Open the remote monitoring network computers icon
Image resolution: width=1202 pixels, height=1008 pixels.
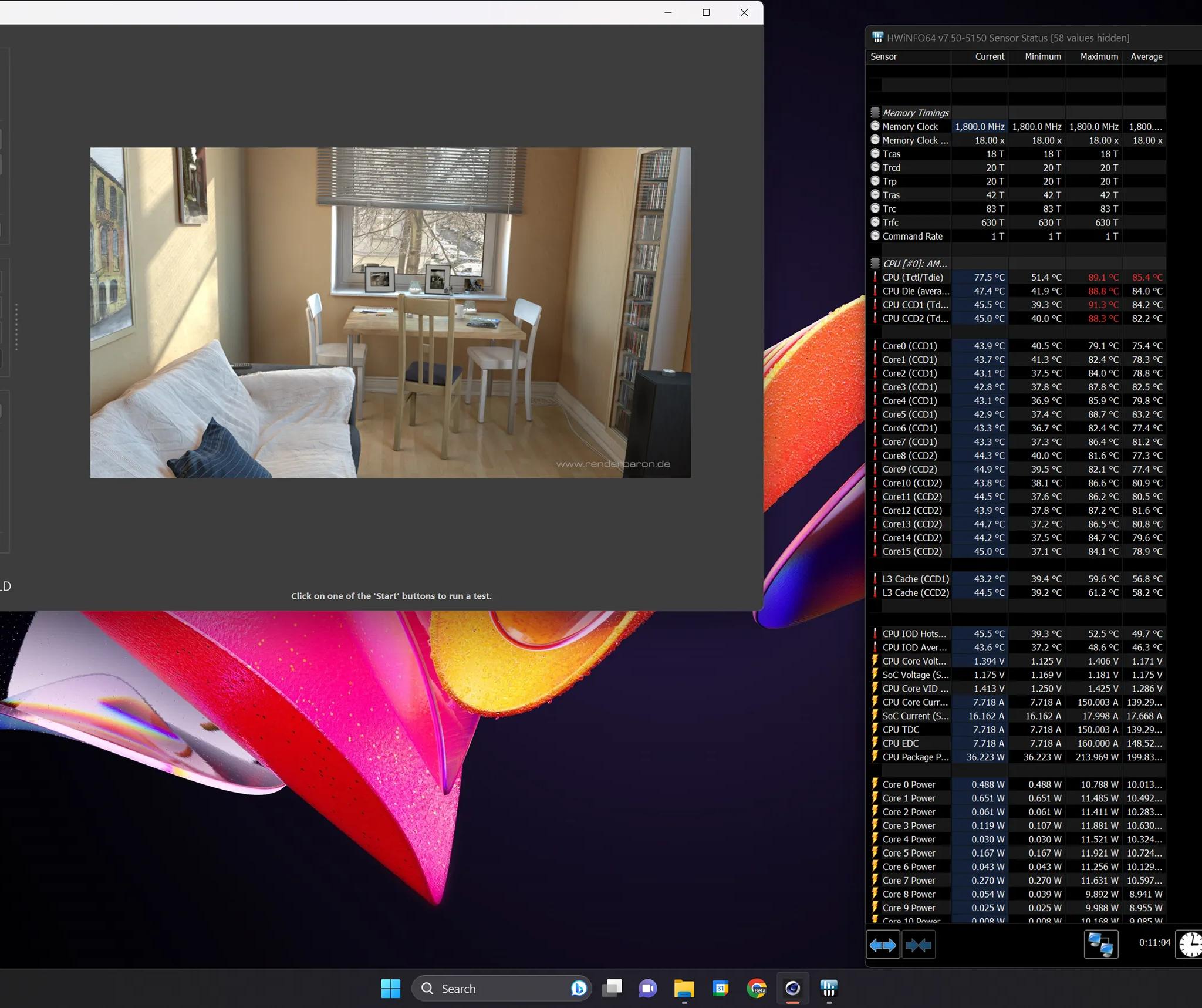tap(1100, 945)
